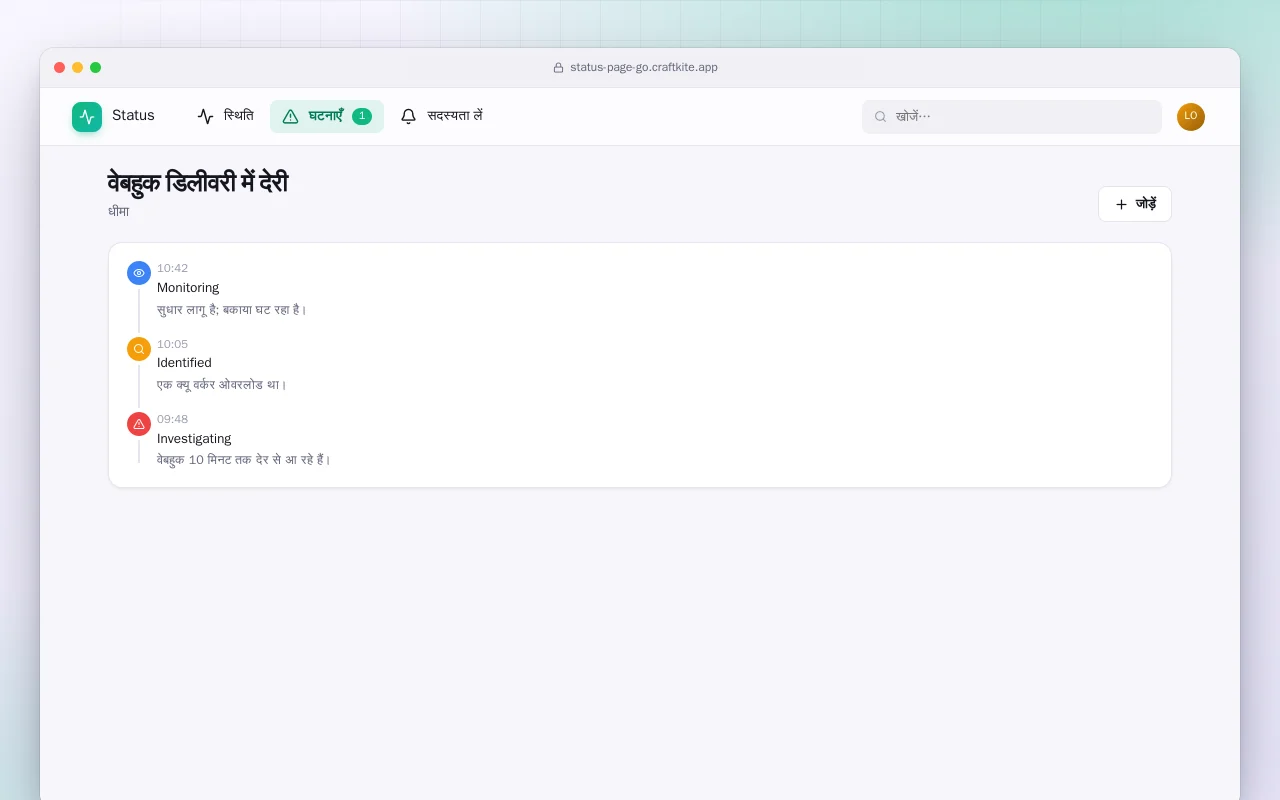The height and width of the screenshot is (800, 1280).
Task: Close the window with the red button
Action: (x=60, y=68)
